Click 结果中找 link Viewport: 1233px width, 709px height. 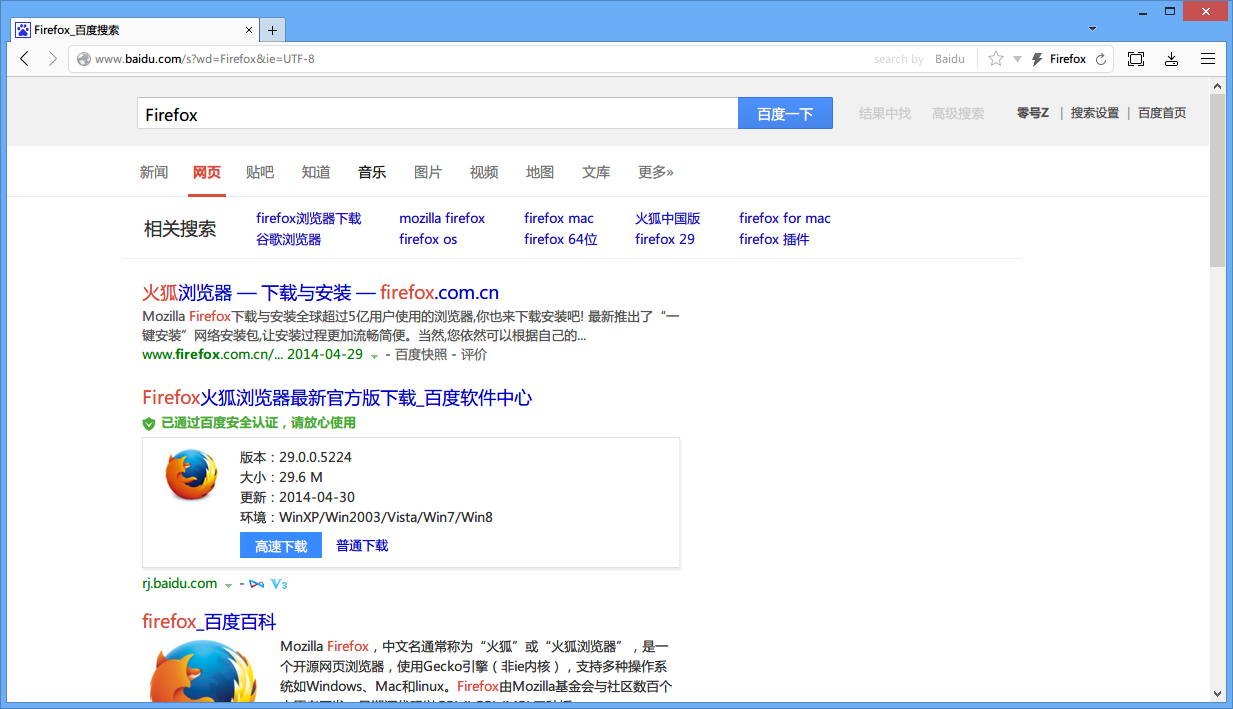885,114
